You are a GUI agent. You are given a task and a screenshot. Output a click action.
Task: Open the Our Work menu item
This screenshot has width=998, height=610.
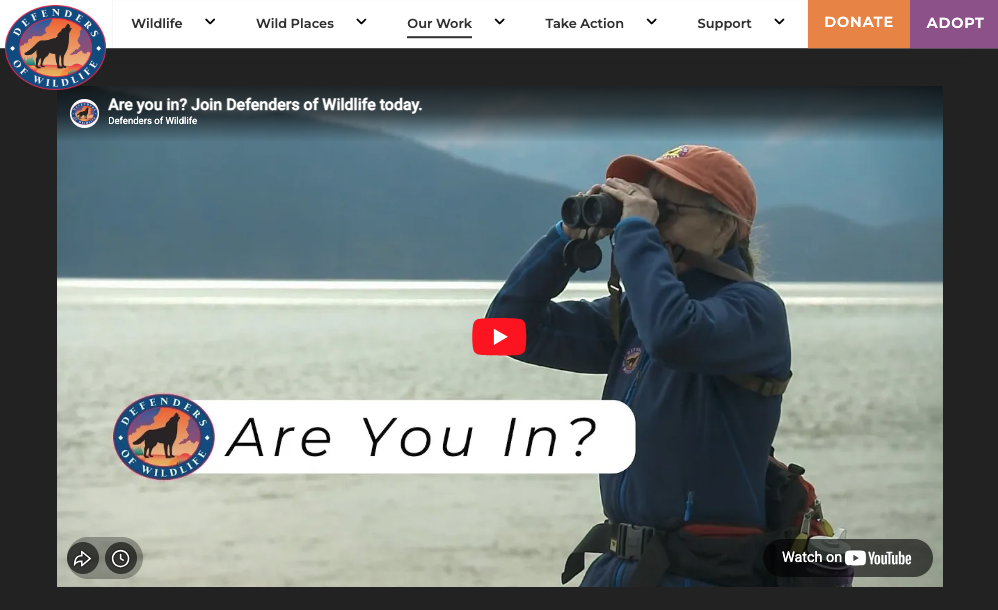439,24
